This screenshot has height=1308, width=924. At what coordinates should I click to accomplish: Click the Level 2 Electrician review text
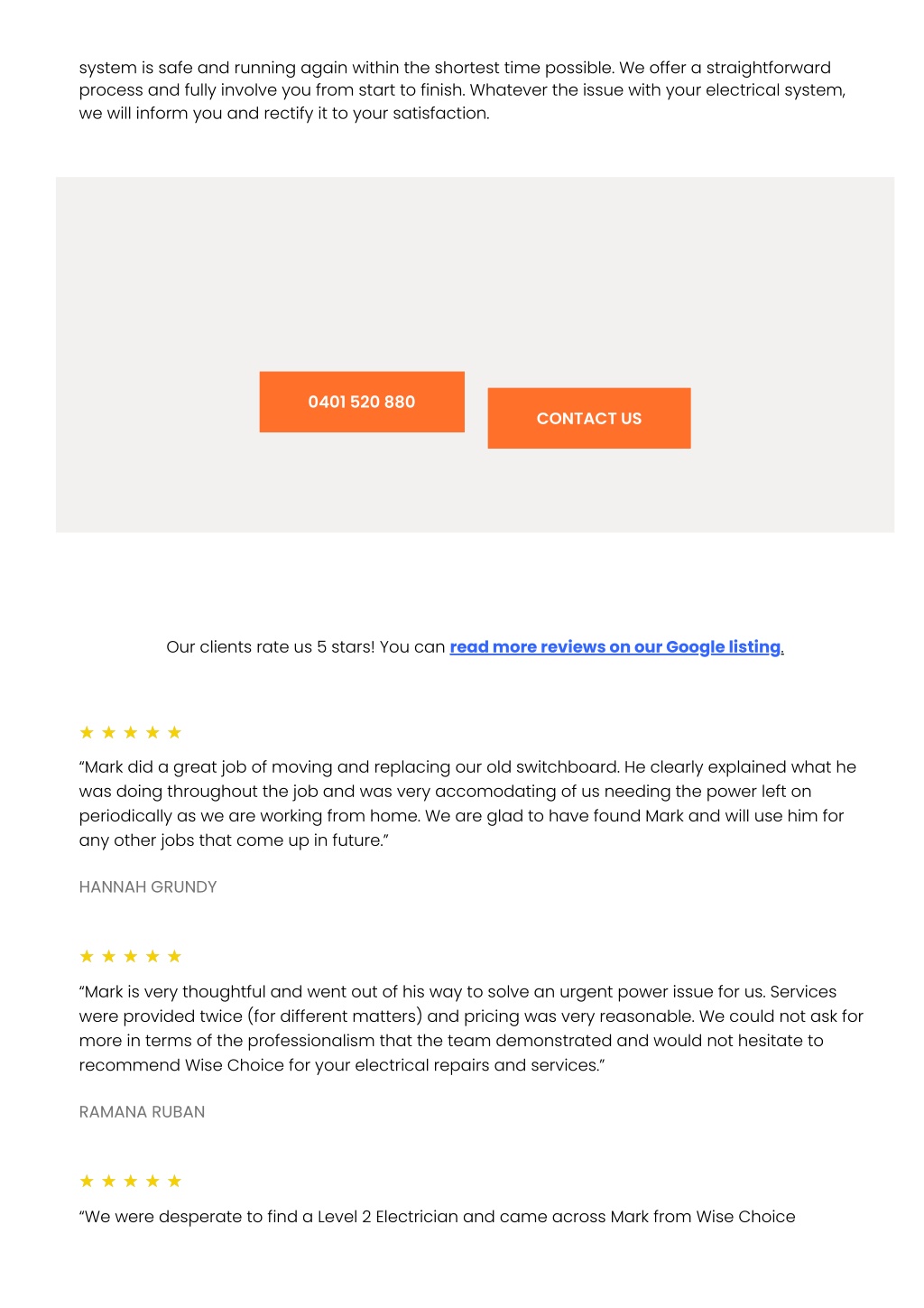click(x=438, y=1217)
